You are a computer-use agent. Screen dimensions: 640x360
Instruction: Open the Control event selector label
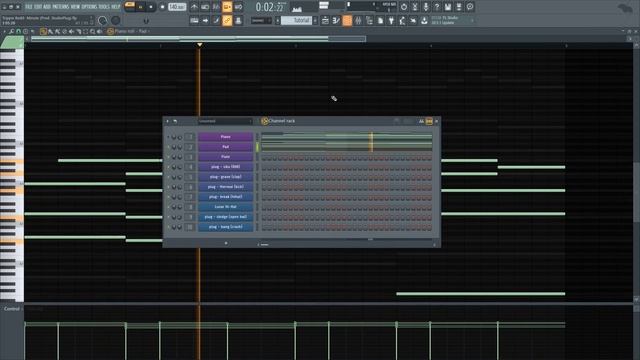coord(12,309)
